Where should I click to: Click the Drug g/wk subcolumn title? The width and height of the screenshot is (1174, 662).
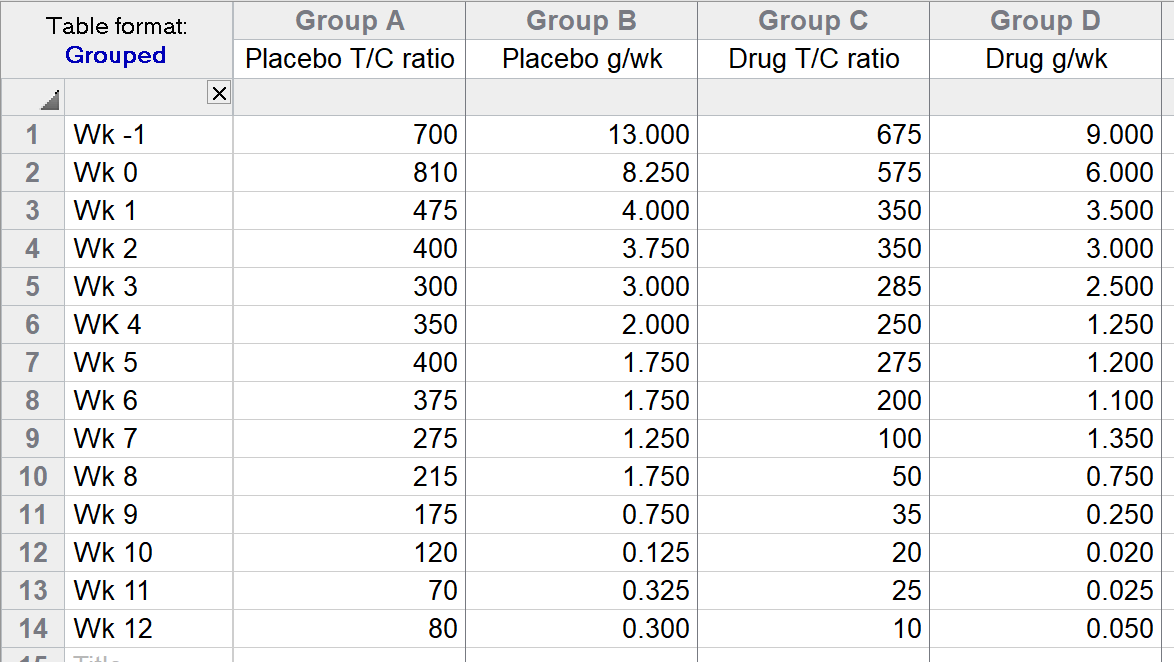pos(1046,58)
